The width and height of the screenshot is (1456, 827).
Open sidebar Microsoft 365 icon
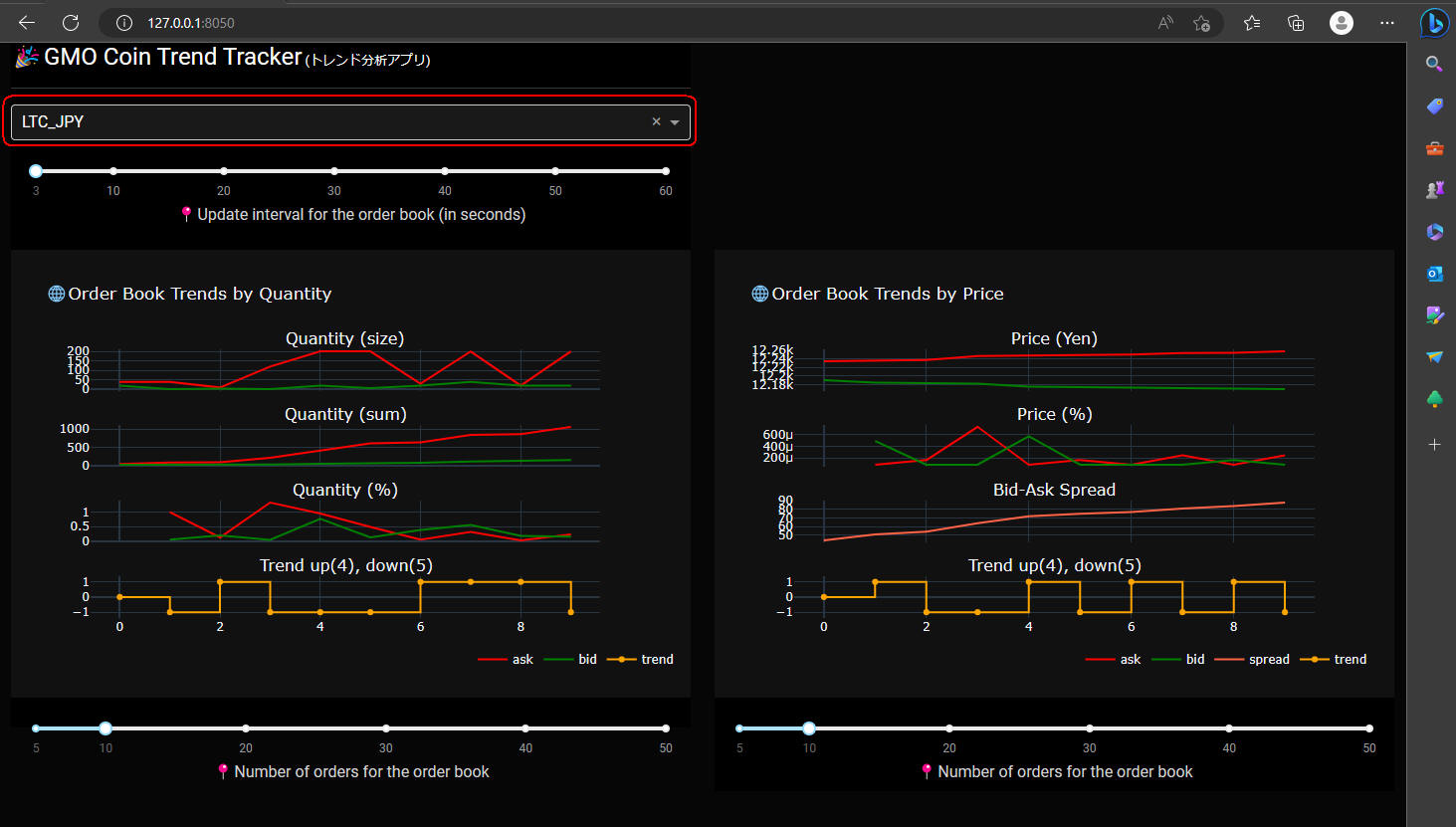tap(1434, 231)
